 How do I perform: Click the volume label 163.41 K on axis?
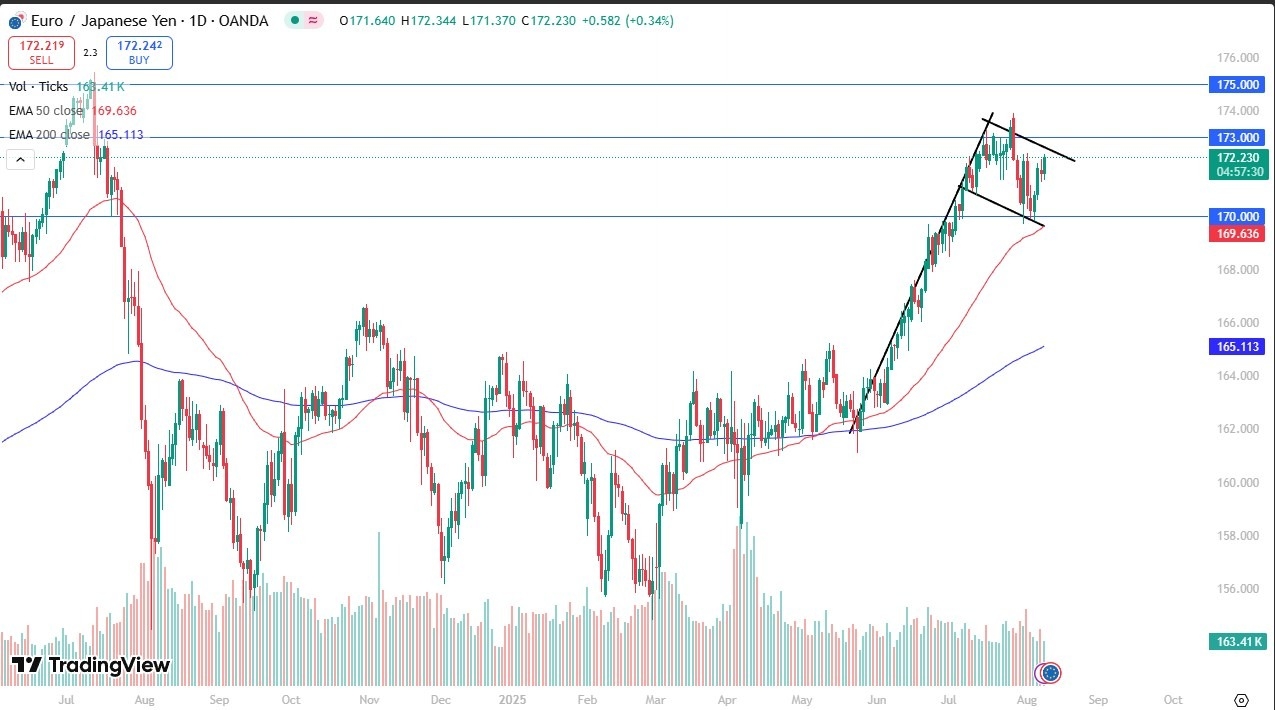(x=1238, y=641)
